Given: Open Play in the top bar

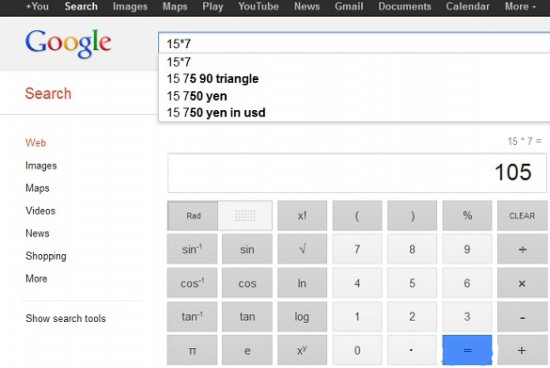Looking at the screenshot, I should tap(213, 6).
